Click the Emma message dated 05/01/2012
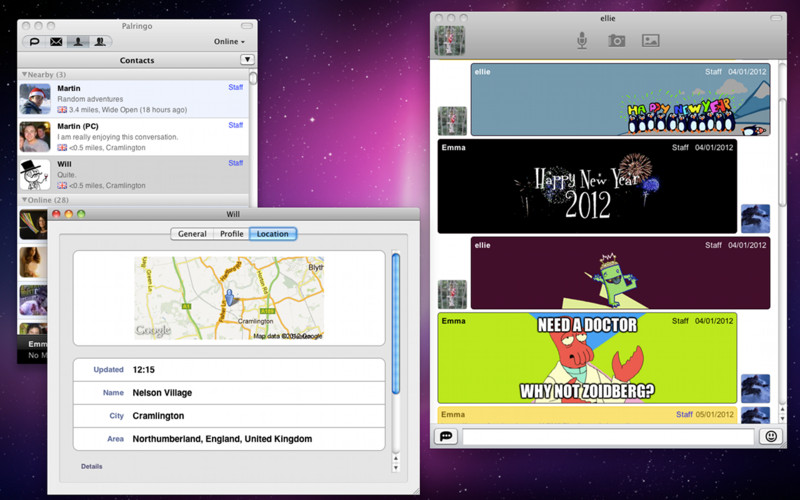 tap(587, 415)
